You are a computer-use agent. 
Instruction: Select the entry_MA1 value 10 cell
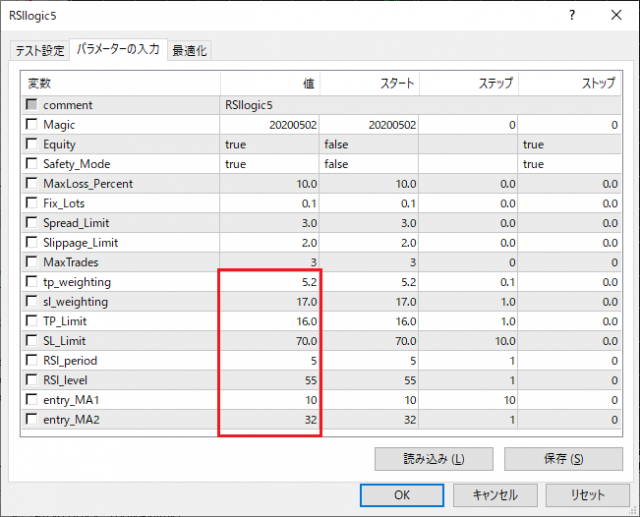click(269, 400)
